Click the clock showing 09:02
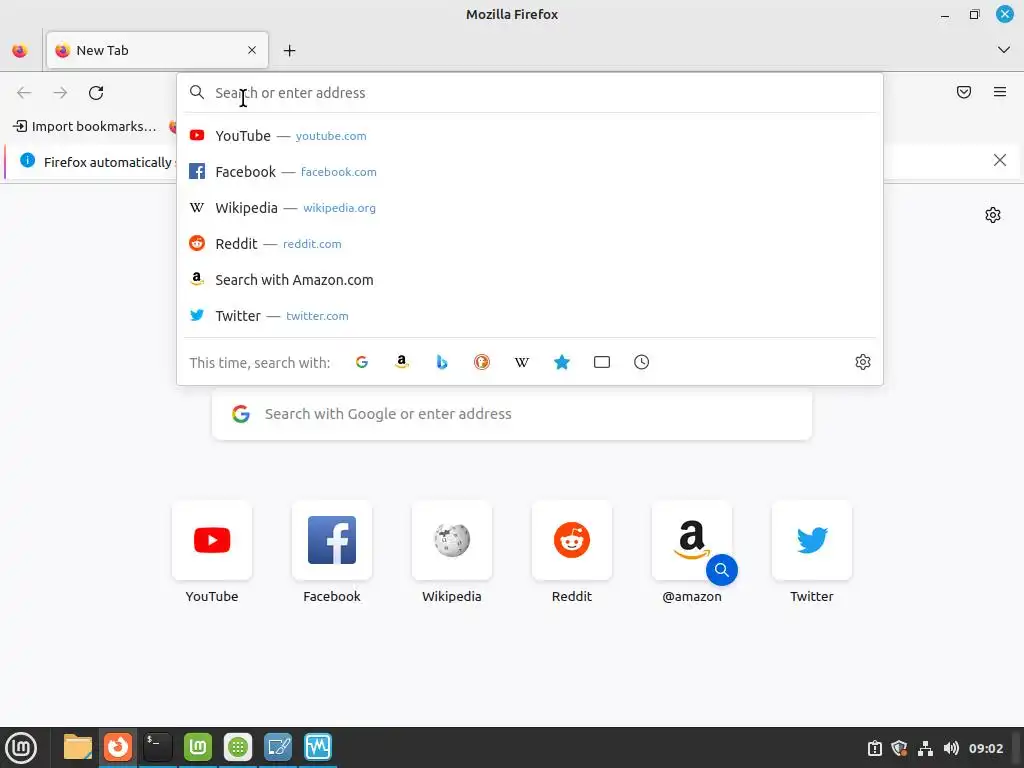The image size is (1024, 768). point(986,748)
